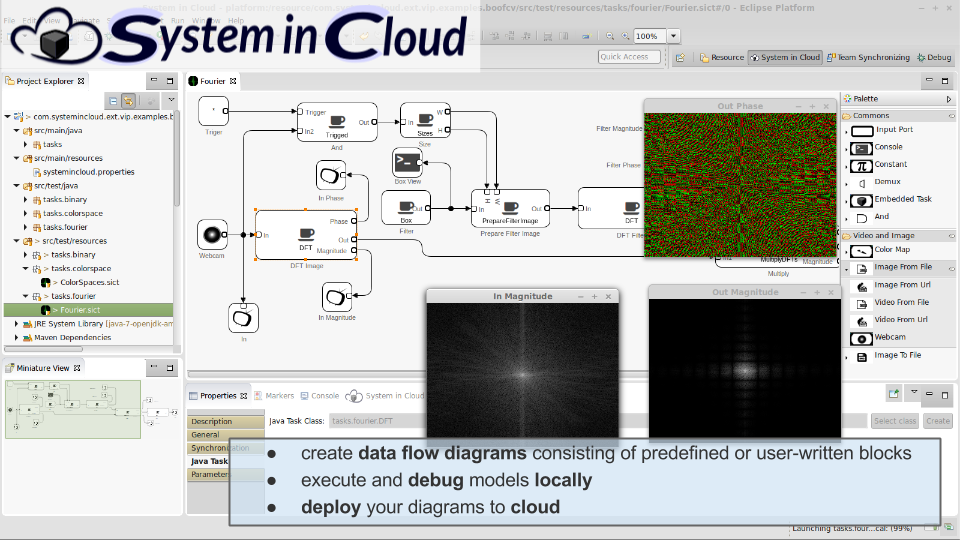
Task: Toggle Link with Editor in Project Explorer
Action: pos(128,101)
